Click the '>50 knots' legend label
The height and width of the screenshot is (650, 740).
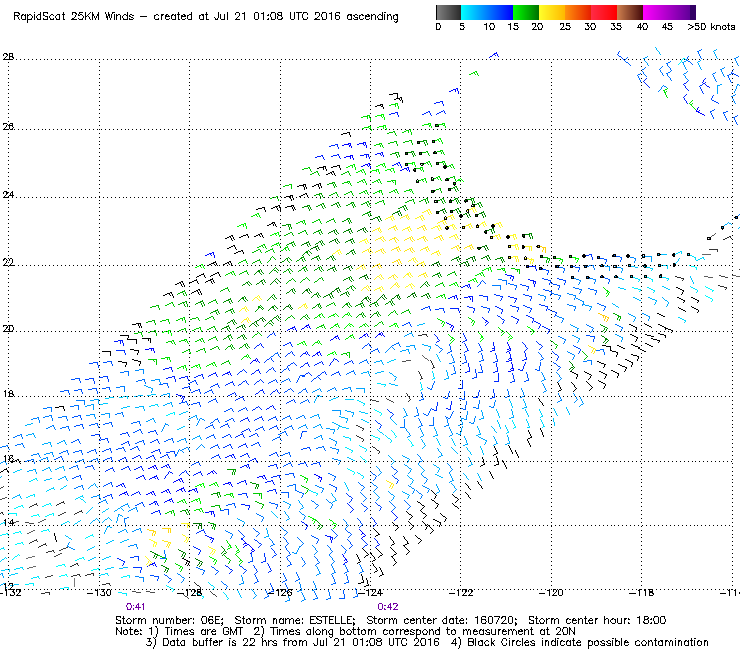[711, 27]
